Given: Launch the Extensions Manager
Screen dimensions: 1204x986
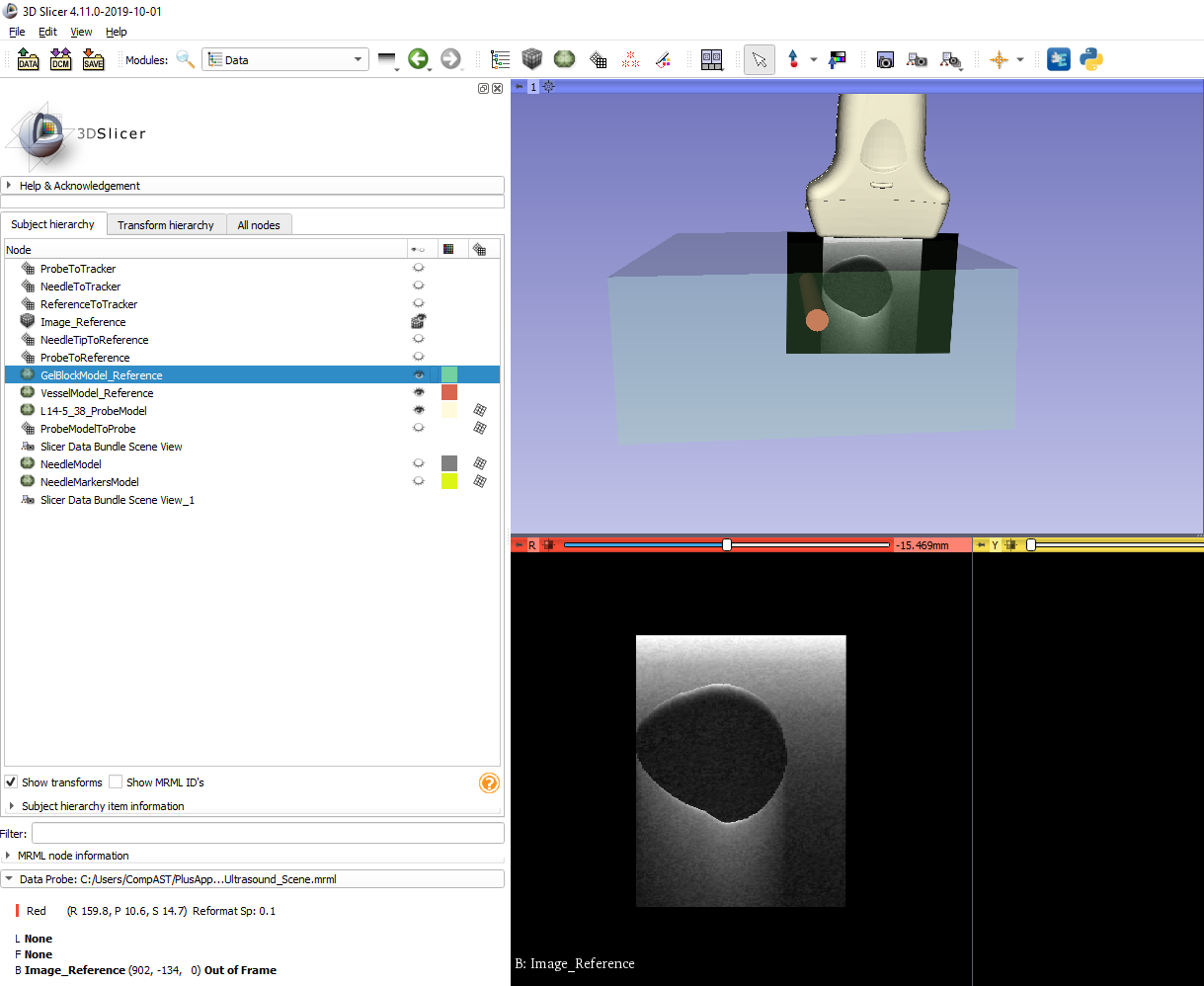Looking at the screenshot, I should click(x=1058, y=59).
